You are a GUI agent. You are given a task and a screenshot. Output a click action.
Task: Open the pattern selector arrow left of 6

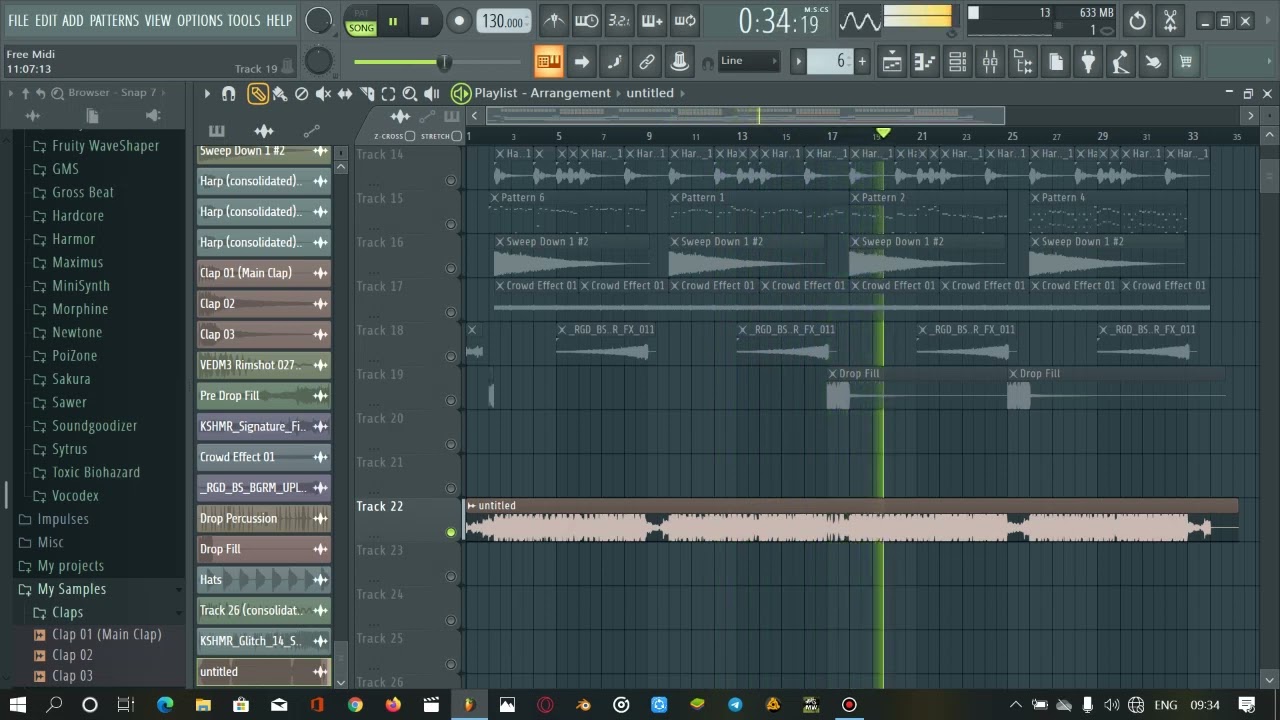pos(798,62)
